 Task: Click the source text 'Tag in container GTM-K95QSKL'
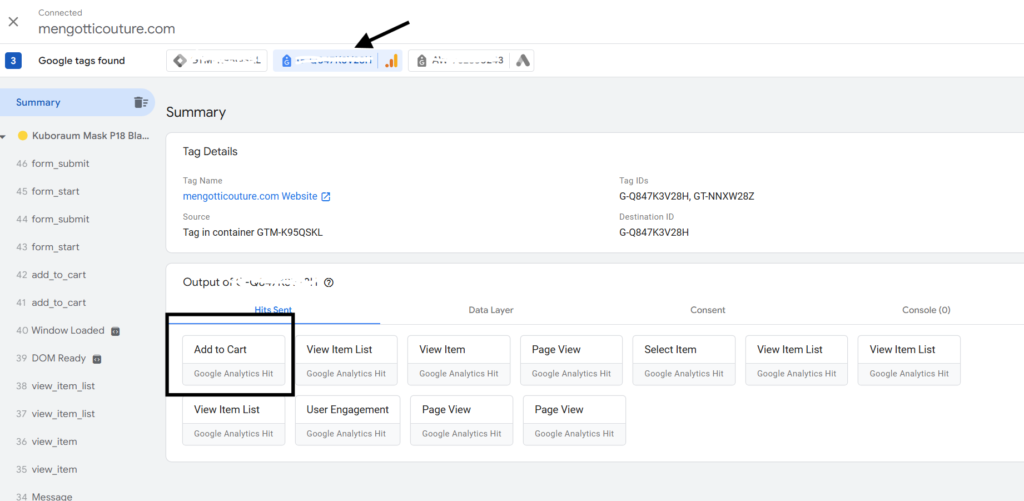point(253,232)
